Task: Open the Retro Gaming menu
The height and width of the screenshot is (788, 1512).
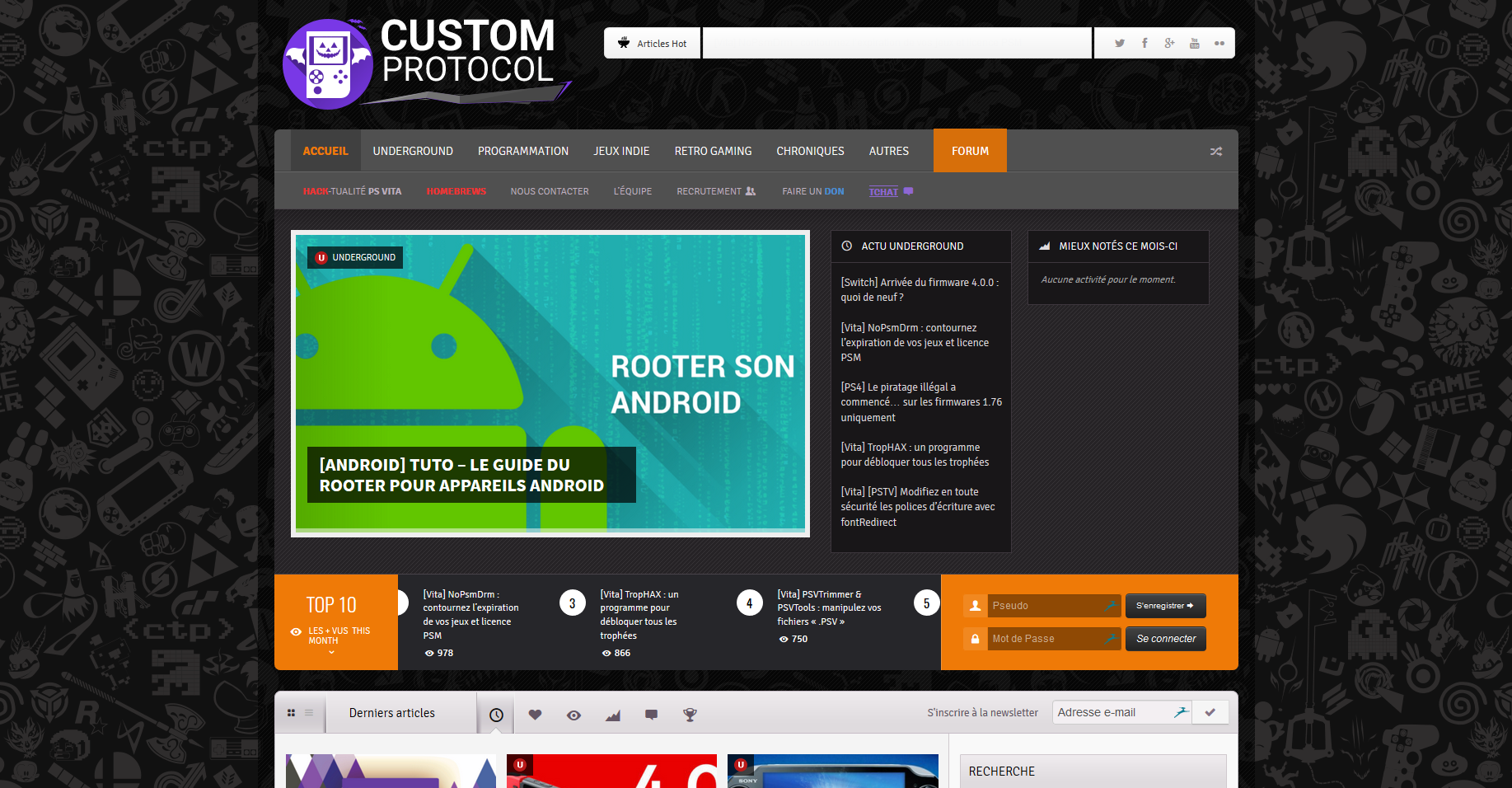Action: (x=713, y=151)
